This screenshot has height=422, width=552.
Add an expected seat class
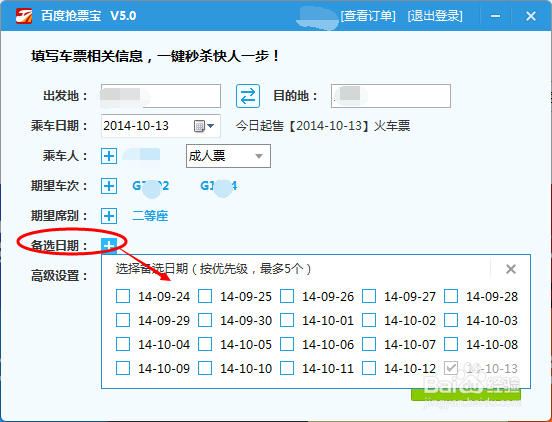[x=109, y=216]
